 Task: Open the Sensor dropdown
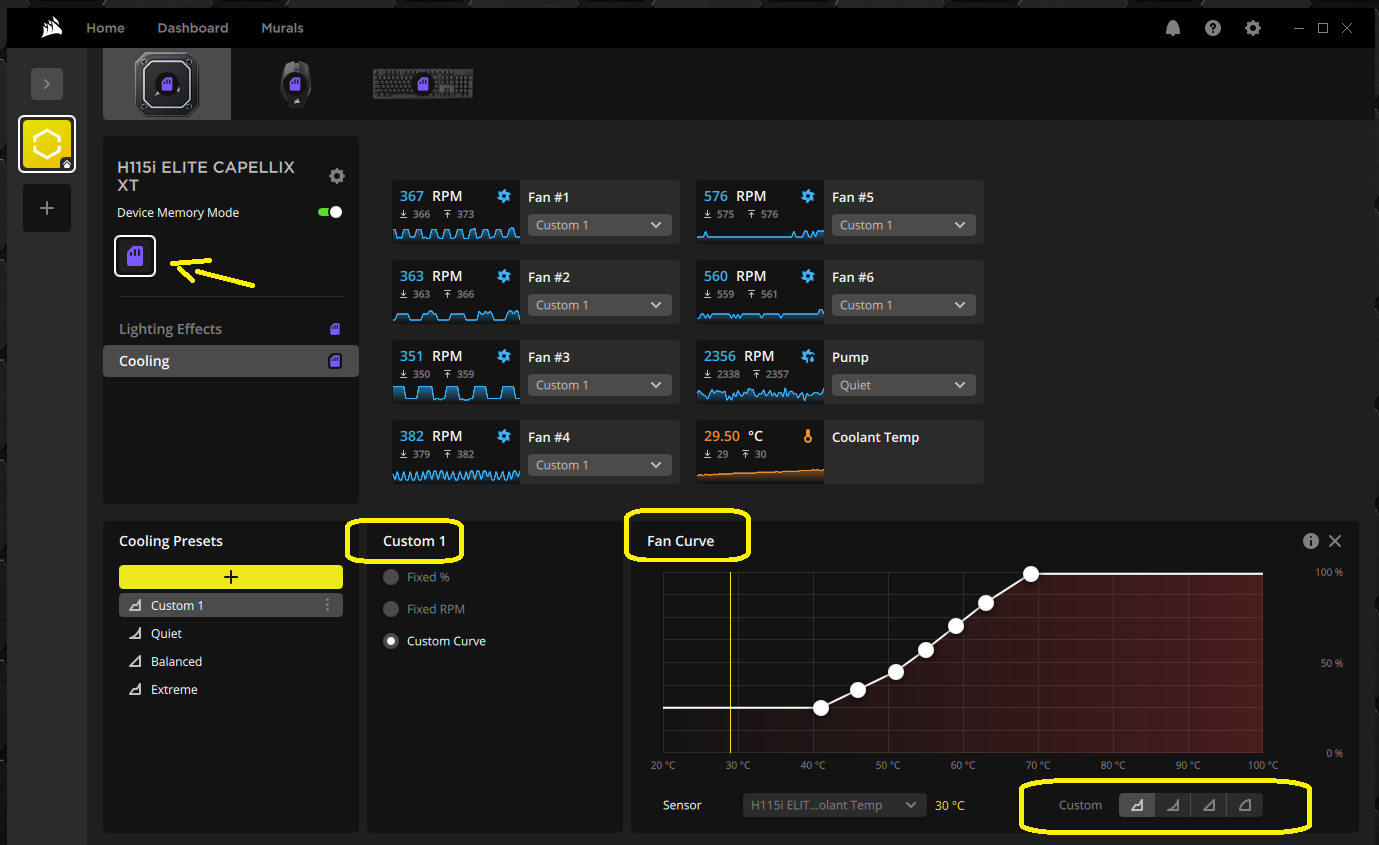pyautogui.click(x=835, y=805)
